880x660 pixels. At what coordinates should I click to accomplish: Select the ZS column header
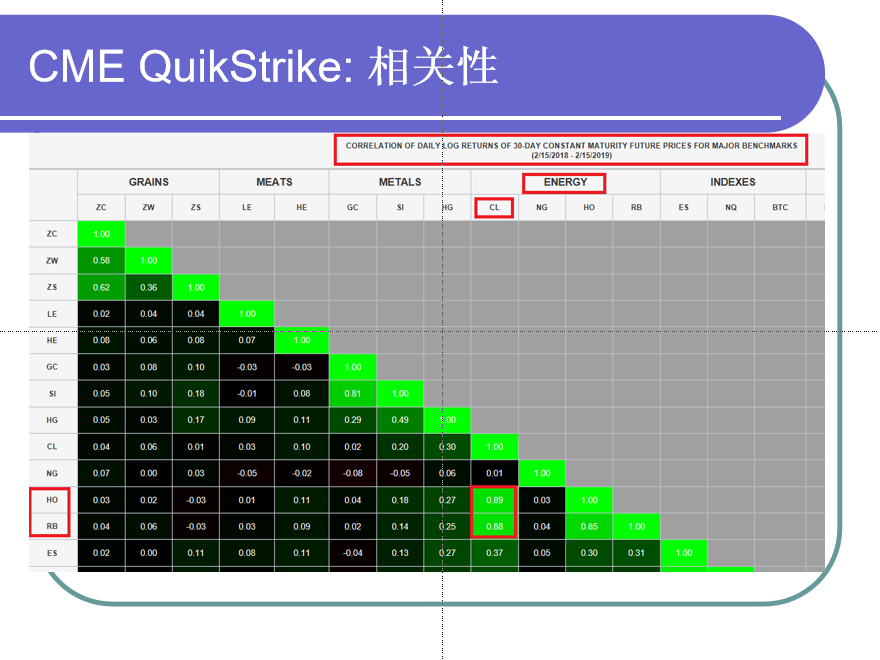click(x=195, y=207)
